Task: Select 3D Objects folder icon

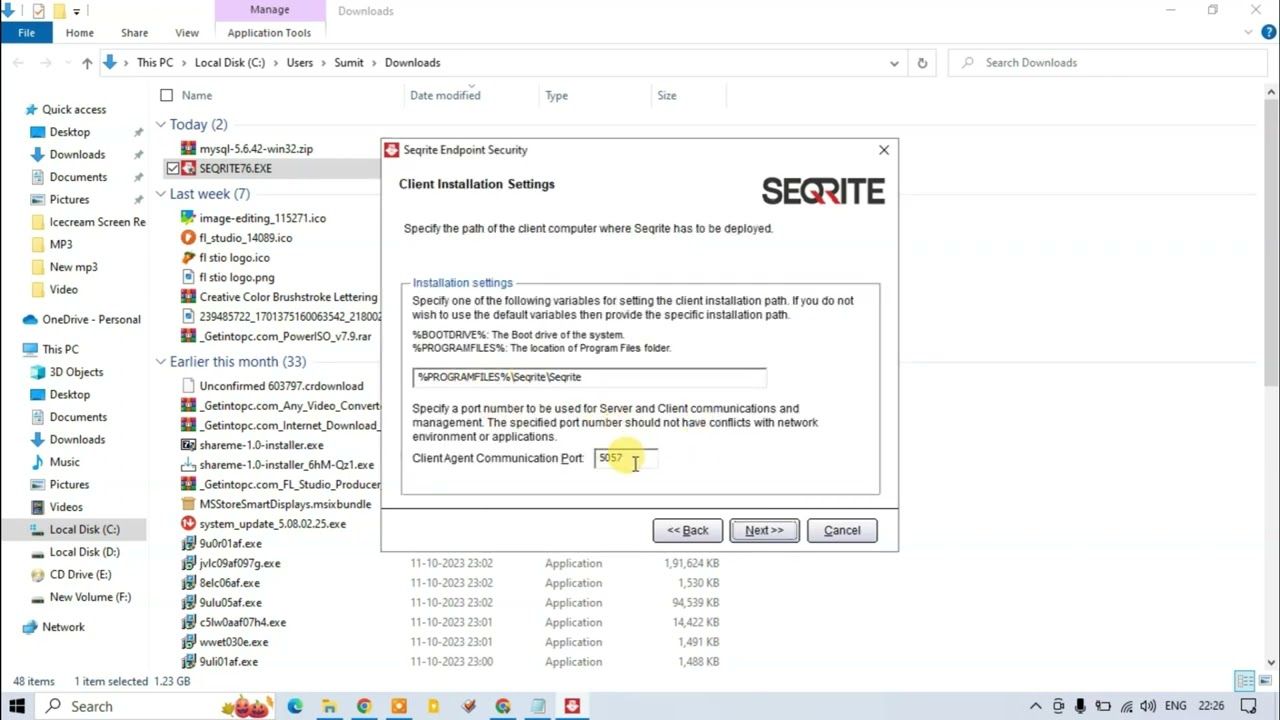Action: coord(38,372)
